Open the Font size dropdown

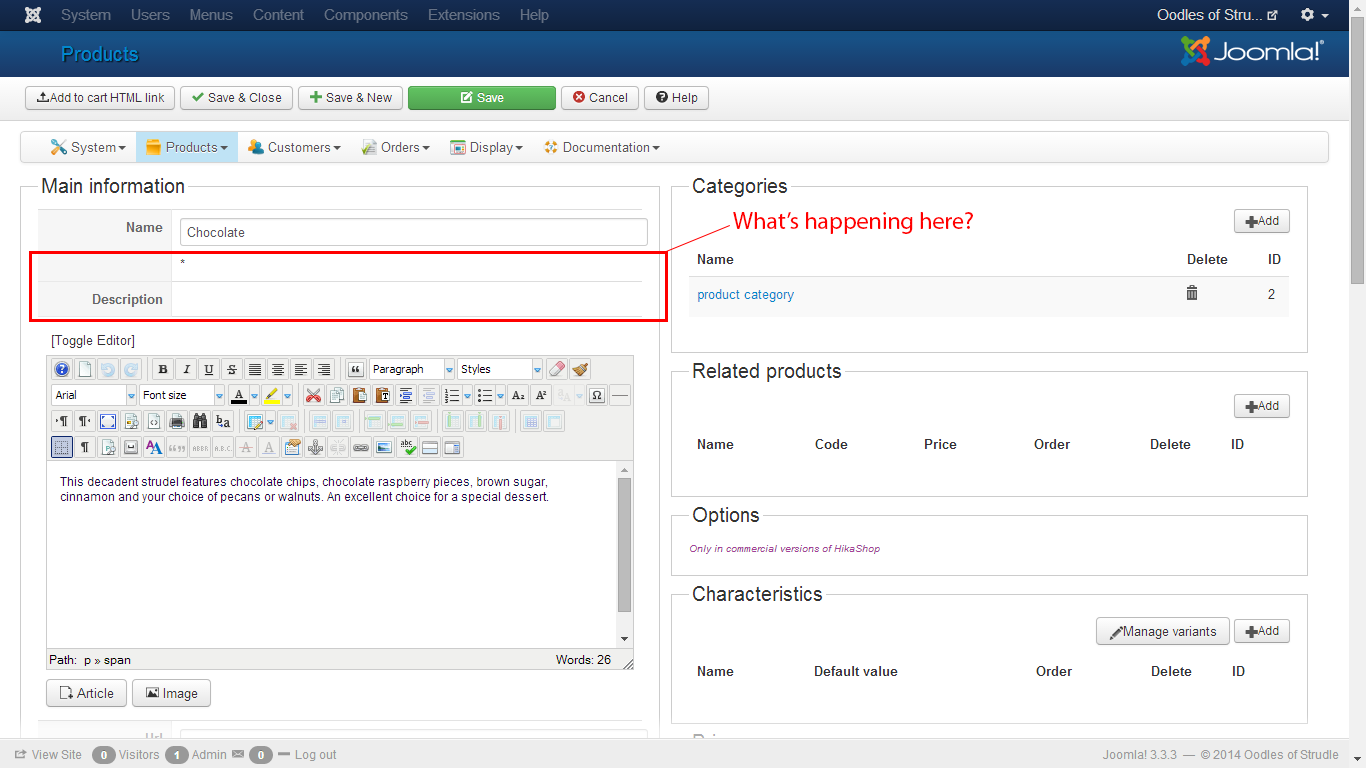[x=182, y=395]
